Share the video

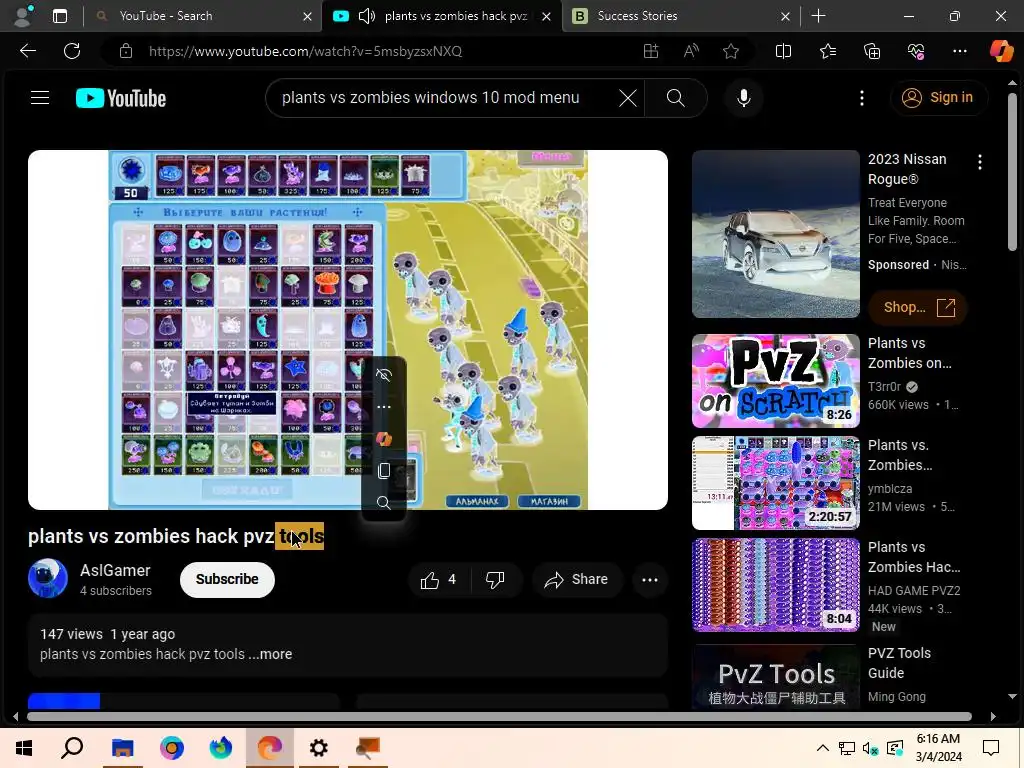click(577, 579)
